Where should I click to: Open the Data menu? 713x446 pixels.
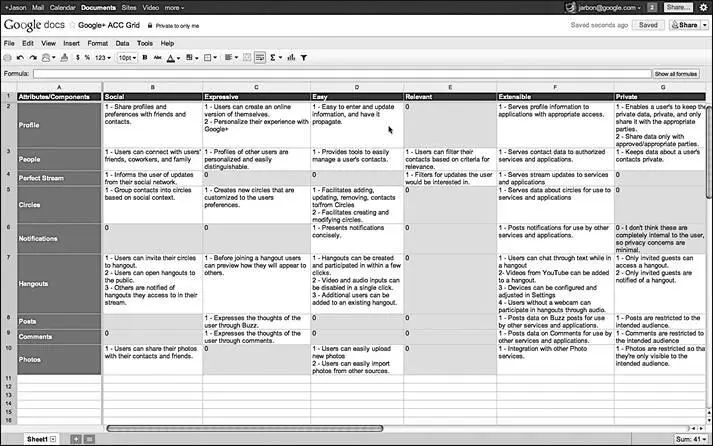click(122, 44)
